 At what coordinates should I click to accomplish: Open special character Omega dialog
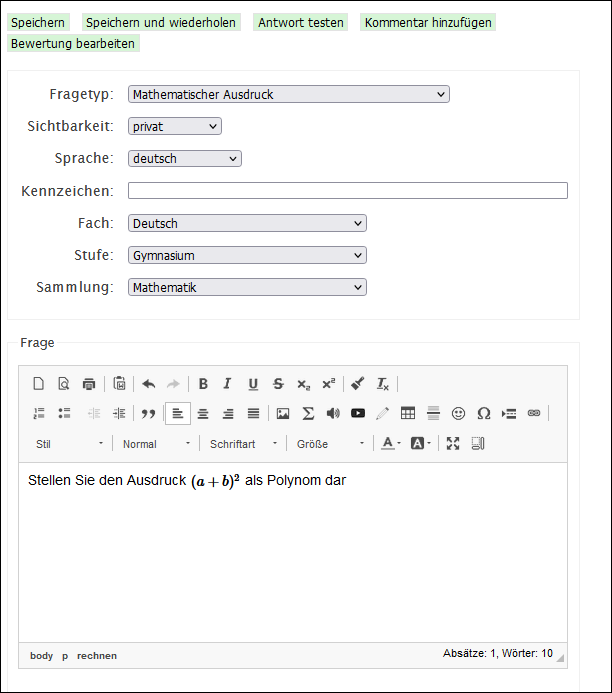click(x=484, y=413)
